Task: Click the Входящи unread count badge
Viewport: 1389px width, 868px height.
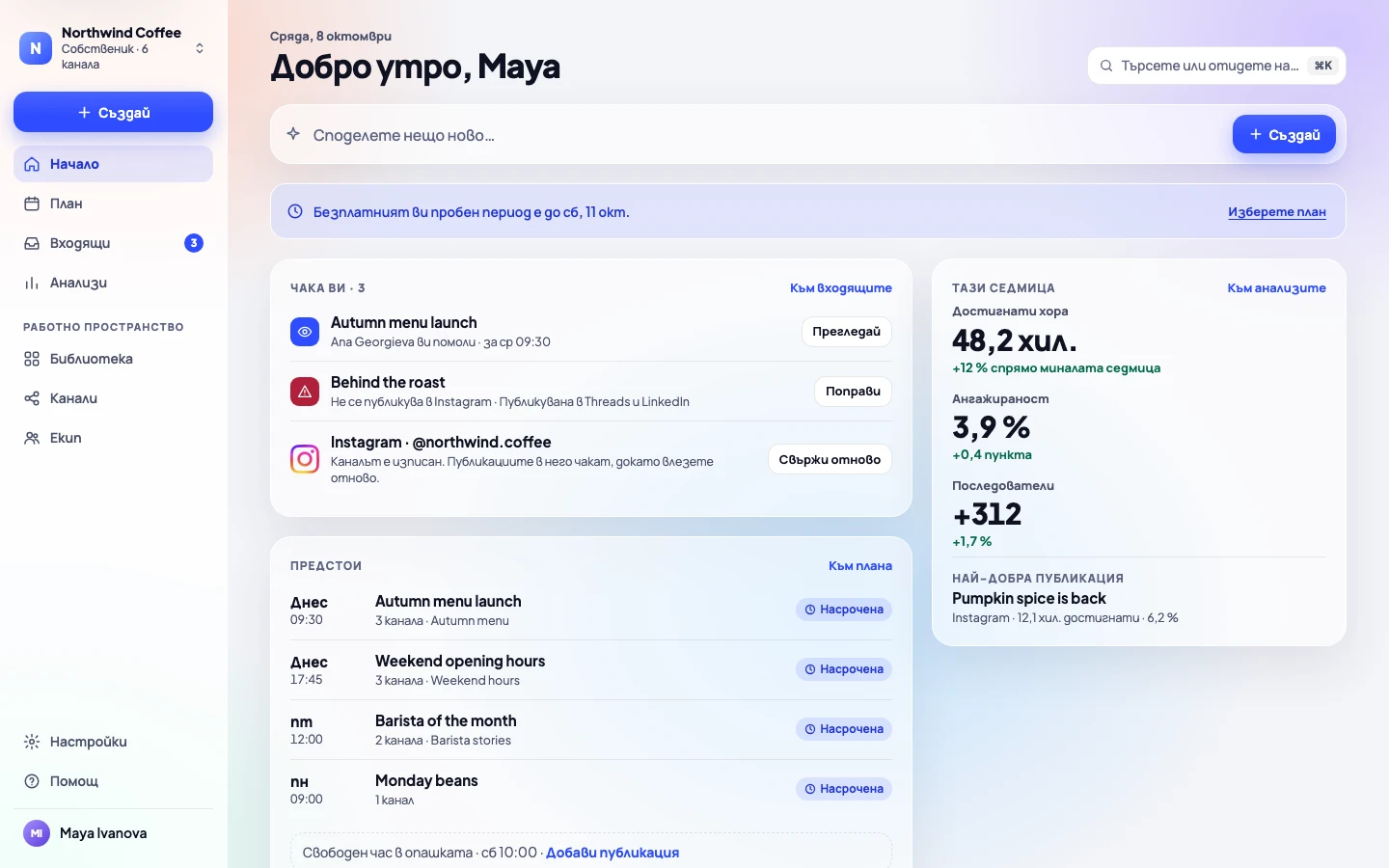Action: click(194, 243)
